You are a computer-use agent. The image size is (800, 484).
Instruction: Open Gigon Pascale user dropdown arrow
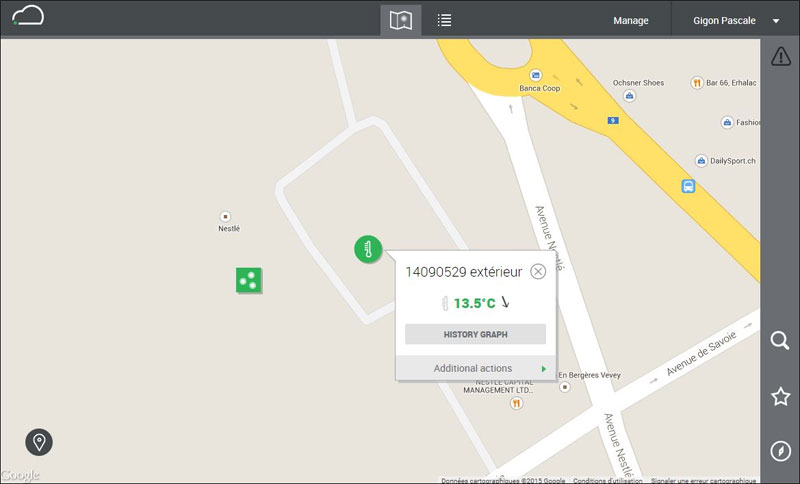(776, 21)
